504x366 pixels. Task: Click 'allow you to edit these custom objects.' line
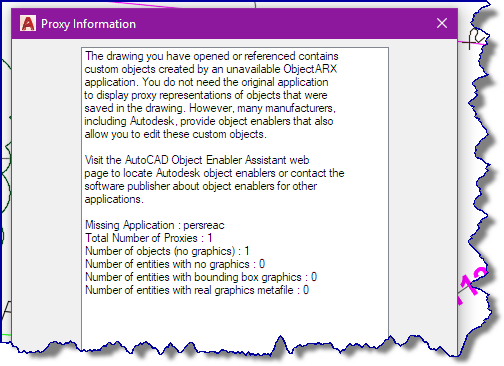[175, 134]
